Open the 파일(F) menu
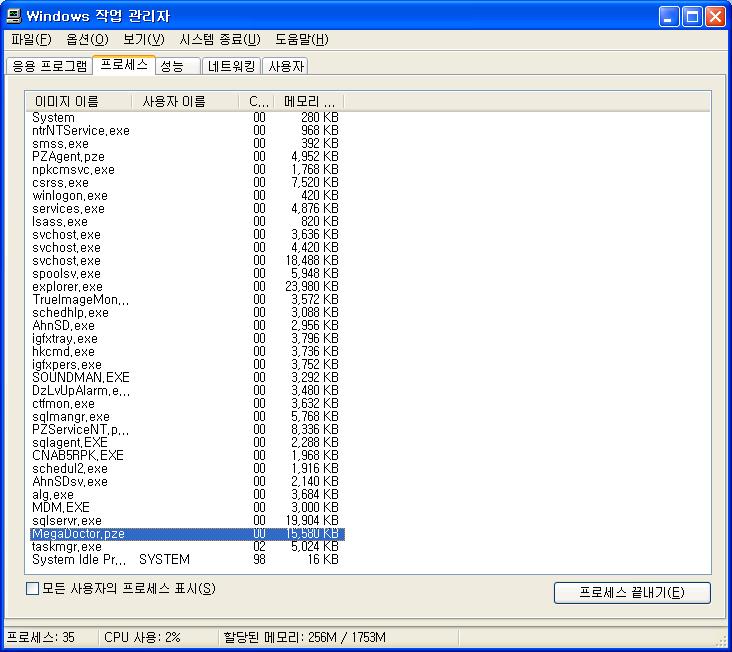732x652 pixels. 31,40
